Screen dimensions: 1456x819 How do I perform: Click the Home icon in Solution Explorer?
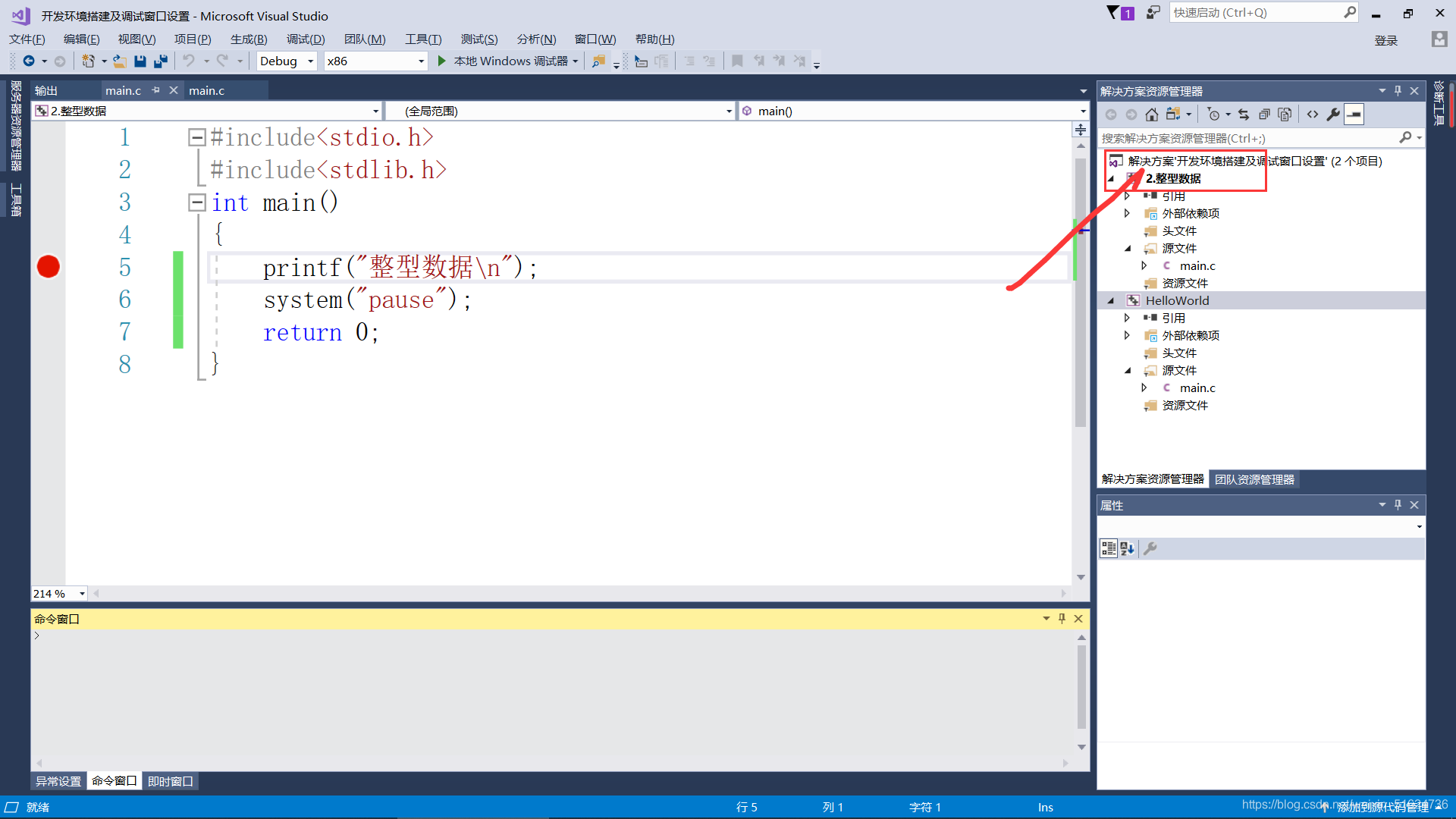coord(1152,115)
